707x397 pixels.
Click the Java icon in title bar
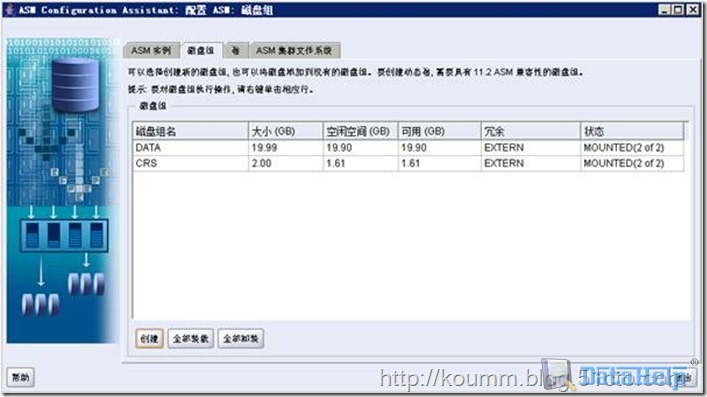(x=9, y=9)
